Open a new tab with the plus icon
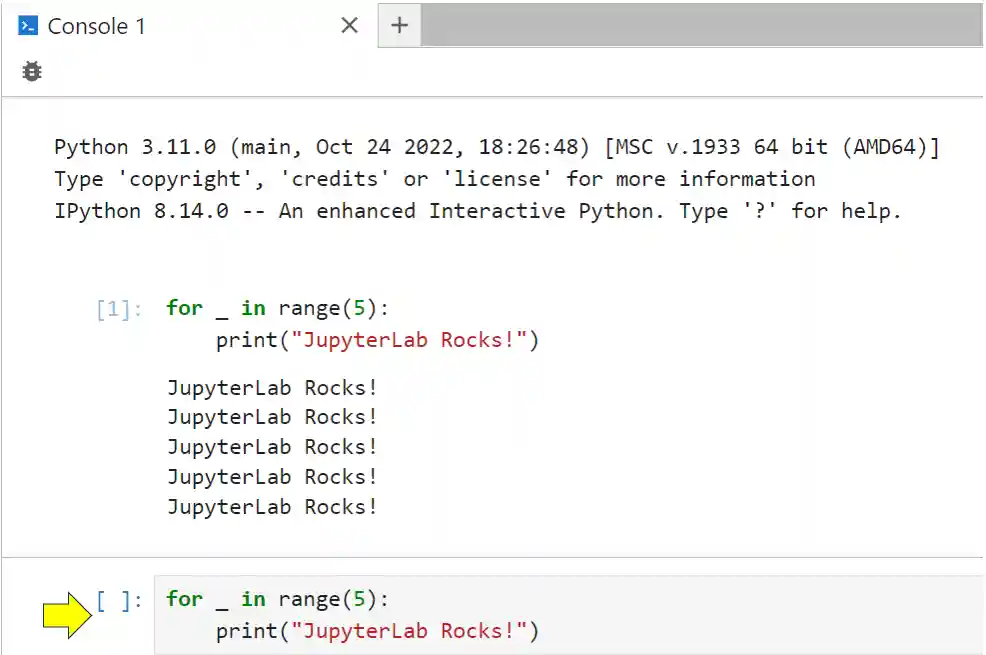This screenshot has width=986, height=655. click(x=399, y=25)
